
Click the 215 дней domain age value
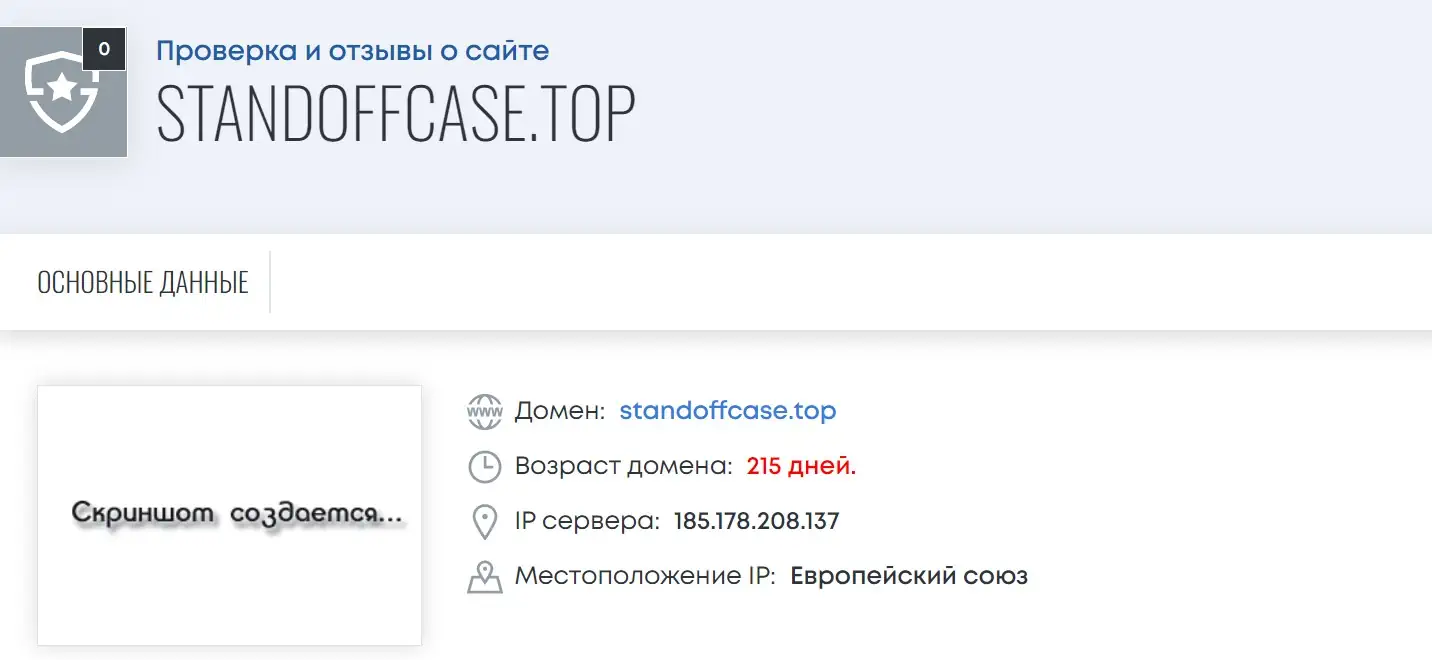pos(802,466)
